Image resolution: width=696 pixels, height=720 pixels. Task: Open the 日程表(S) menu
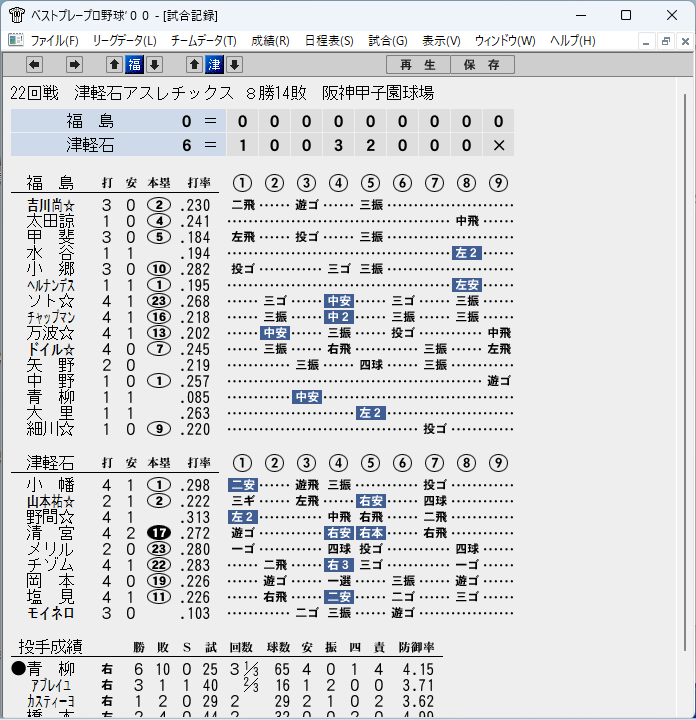coord(329,41)
